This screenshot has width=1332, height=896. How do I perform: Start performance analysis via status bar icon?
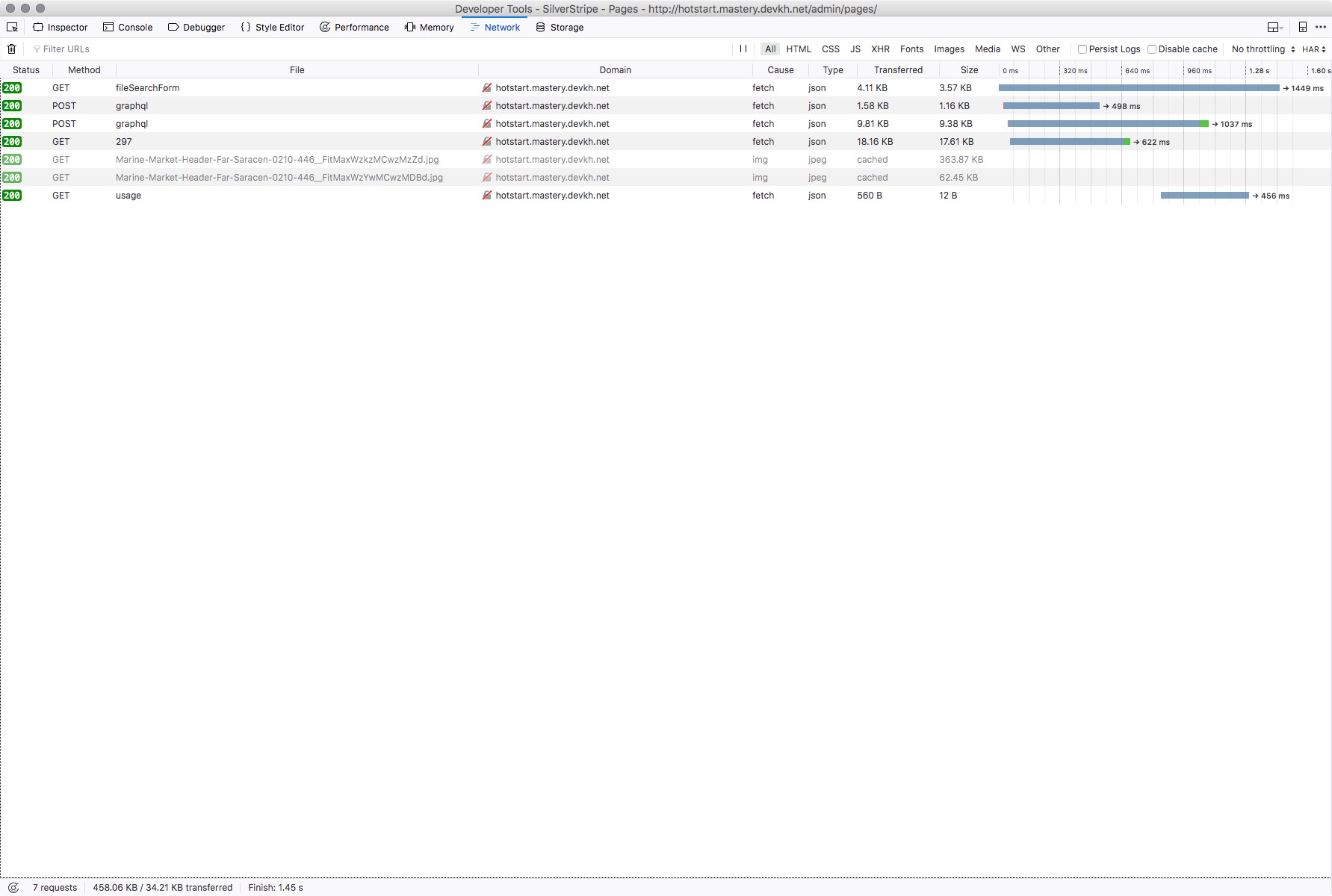pyautogui.click(x=13, y=887)
